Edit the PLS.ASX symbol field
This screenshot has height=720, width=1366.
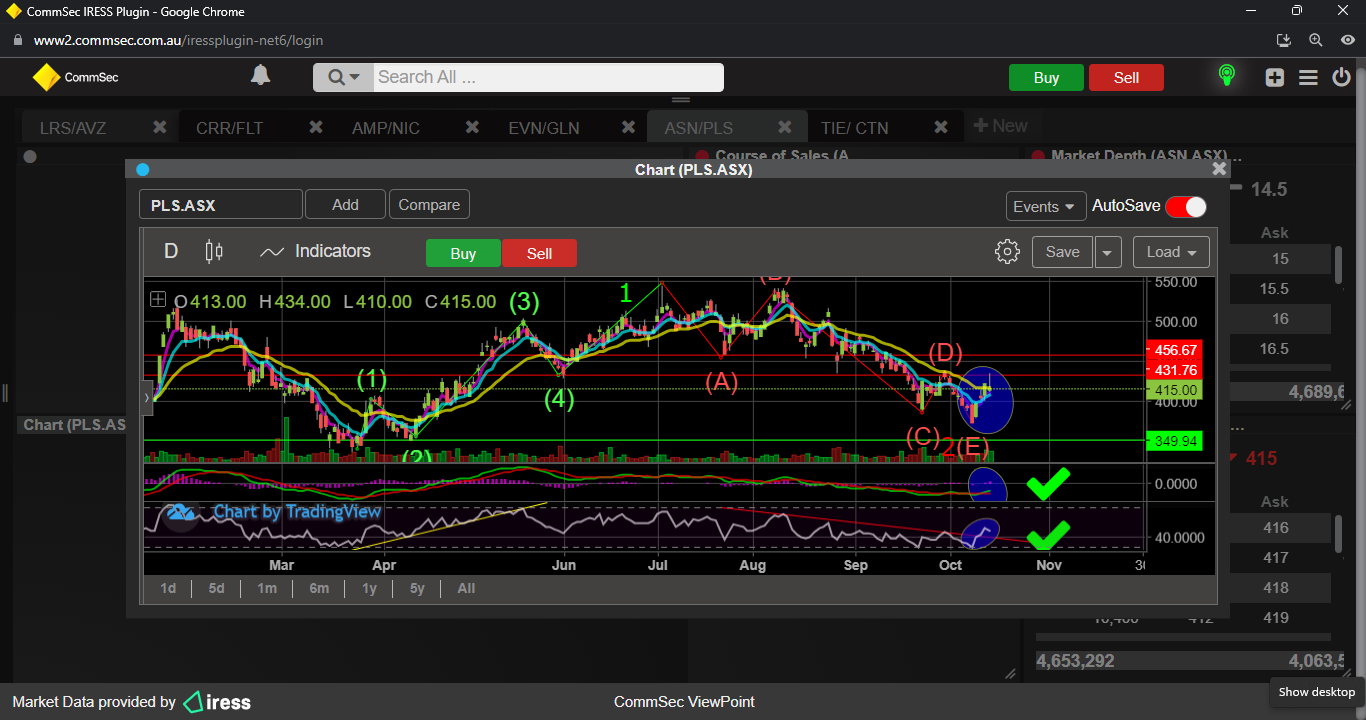[x=221, y=205]
